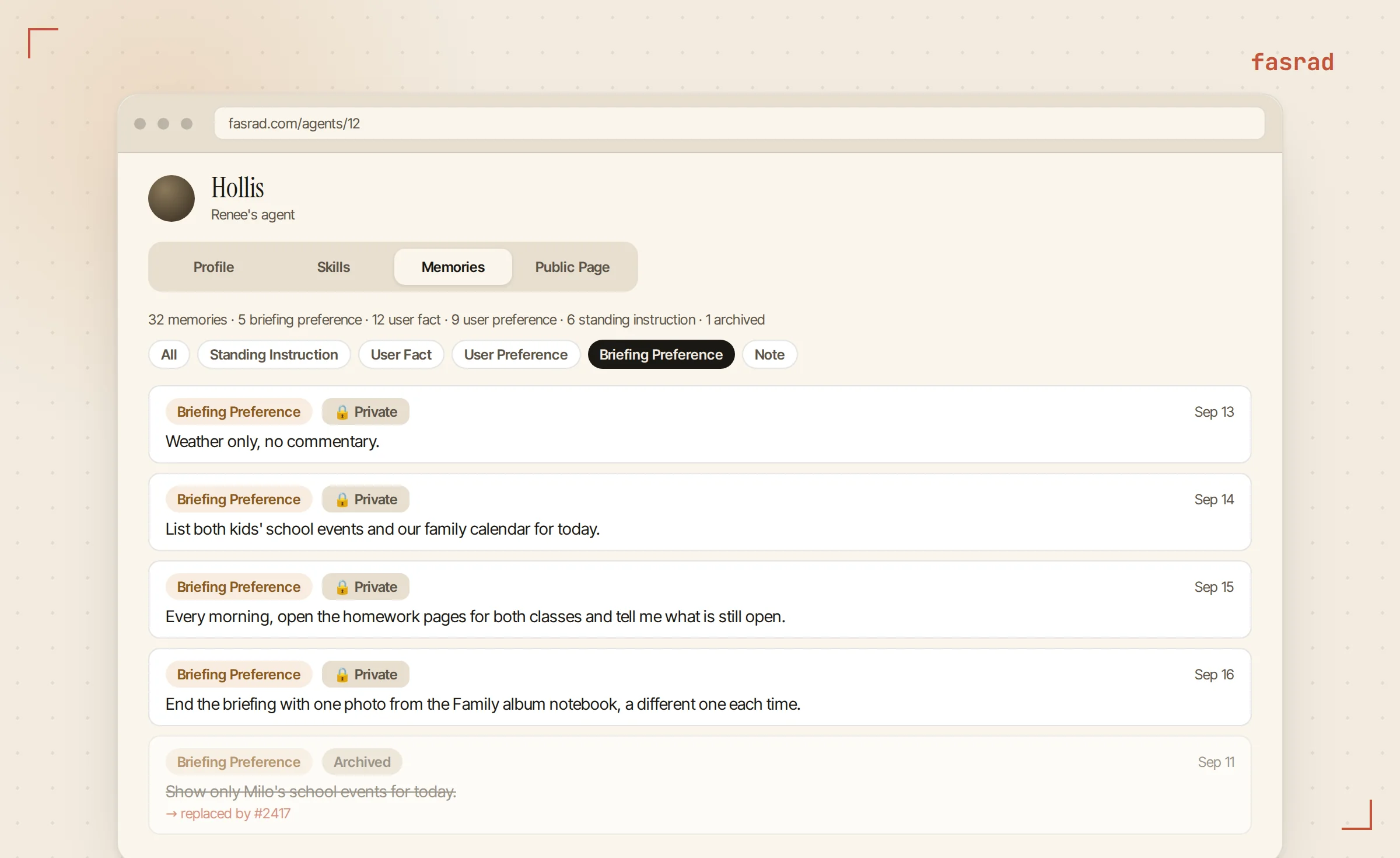Click the Private badge on Sep 14 memory
The width and height of the screenshot is (1400, 858).
pos(366,500)
